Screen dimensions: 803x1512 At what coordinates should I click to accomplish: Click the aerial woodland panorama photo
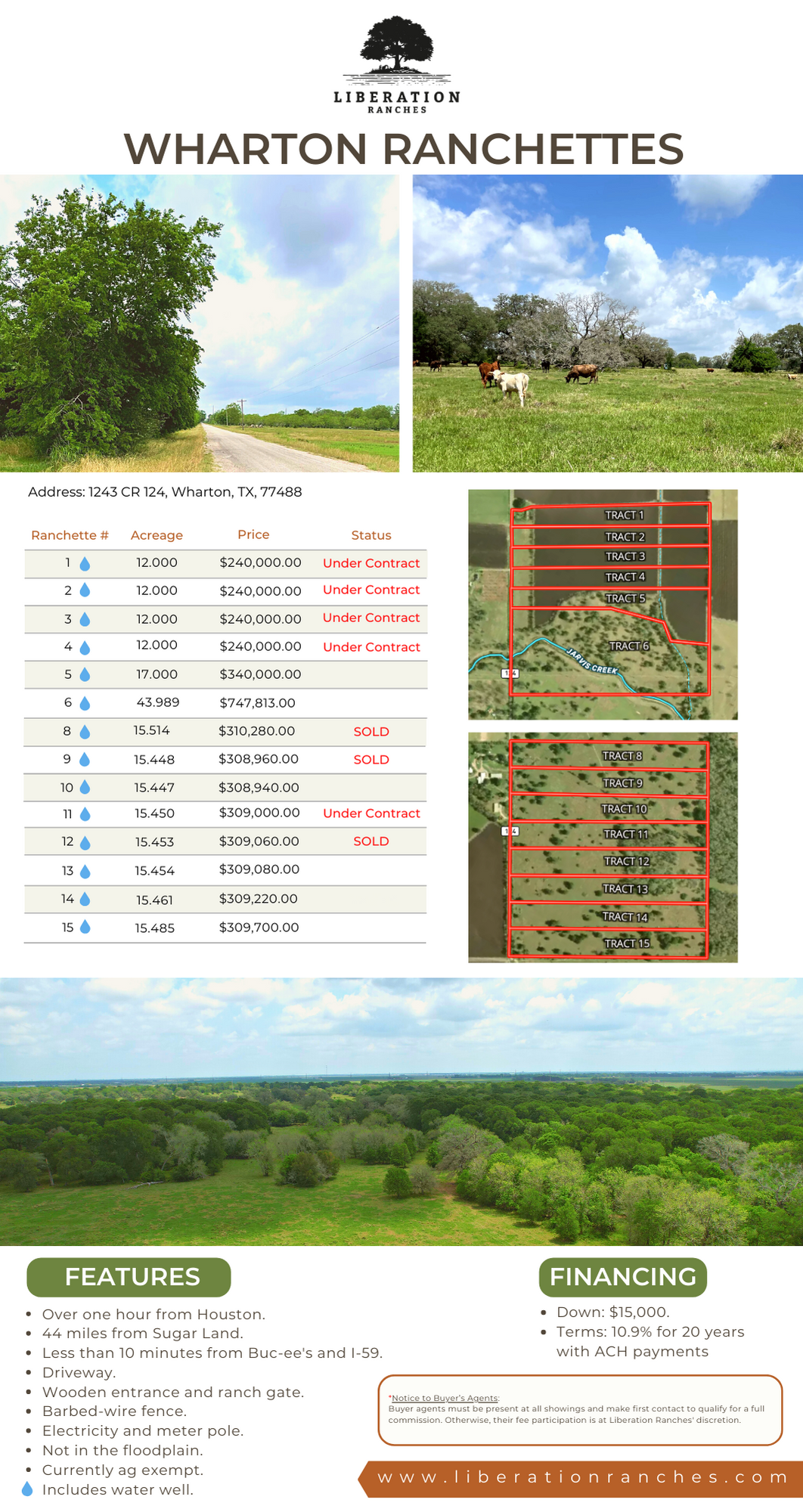[401, 1111]
